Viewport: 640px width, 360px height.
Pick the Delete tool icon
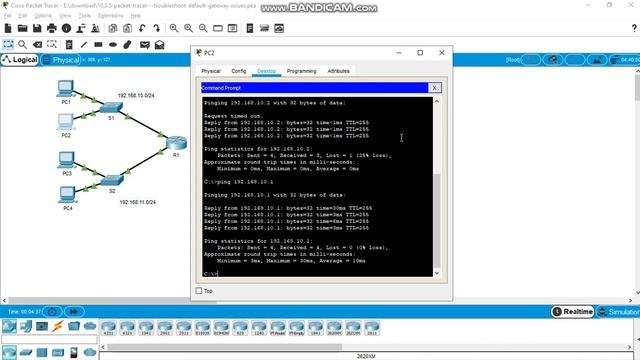[x=37, y=44]
